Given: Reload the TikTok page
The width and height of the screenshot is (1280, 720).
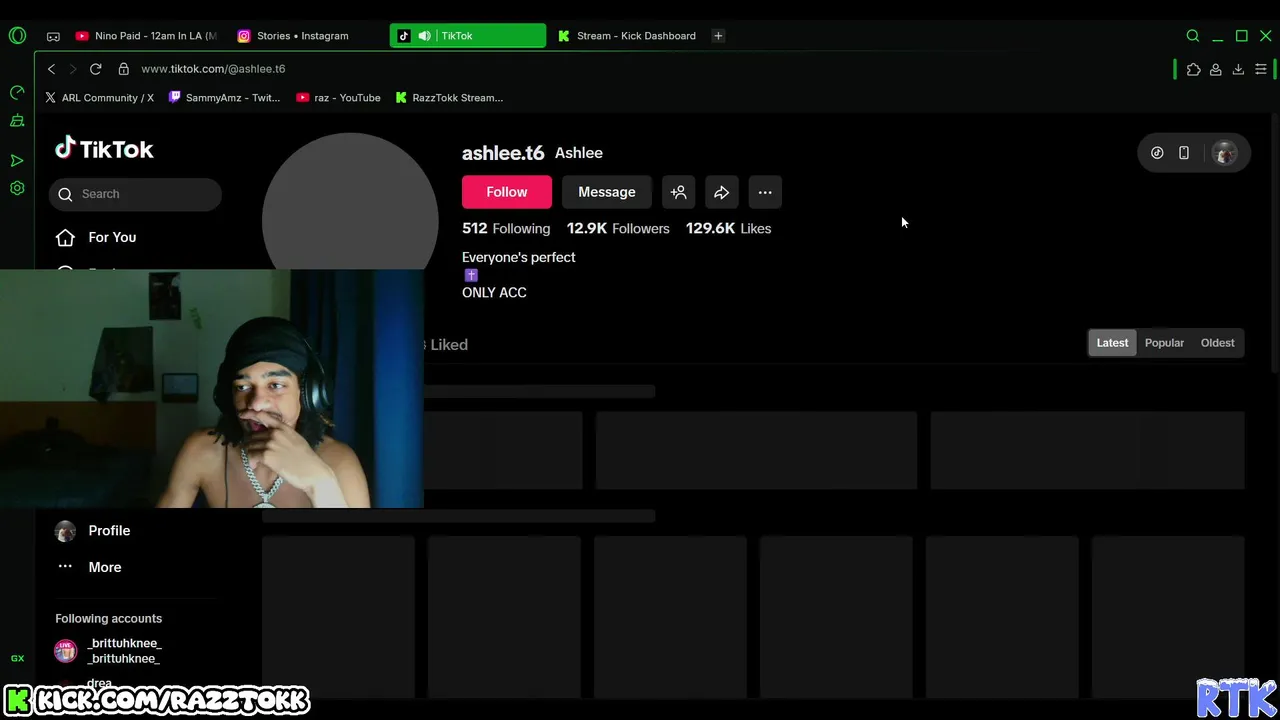Looking at the screenshot, I should [x=95, y=69].
